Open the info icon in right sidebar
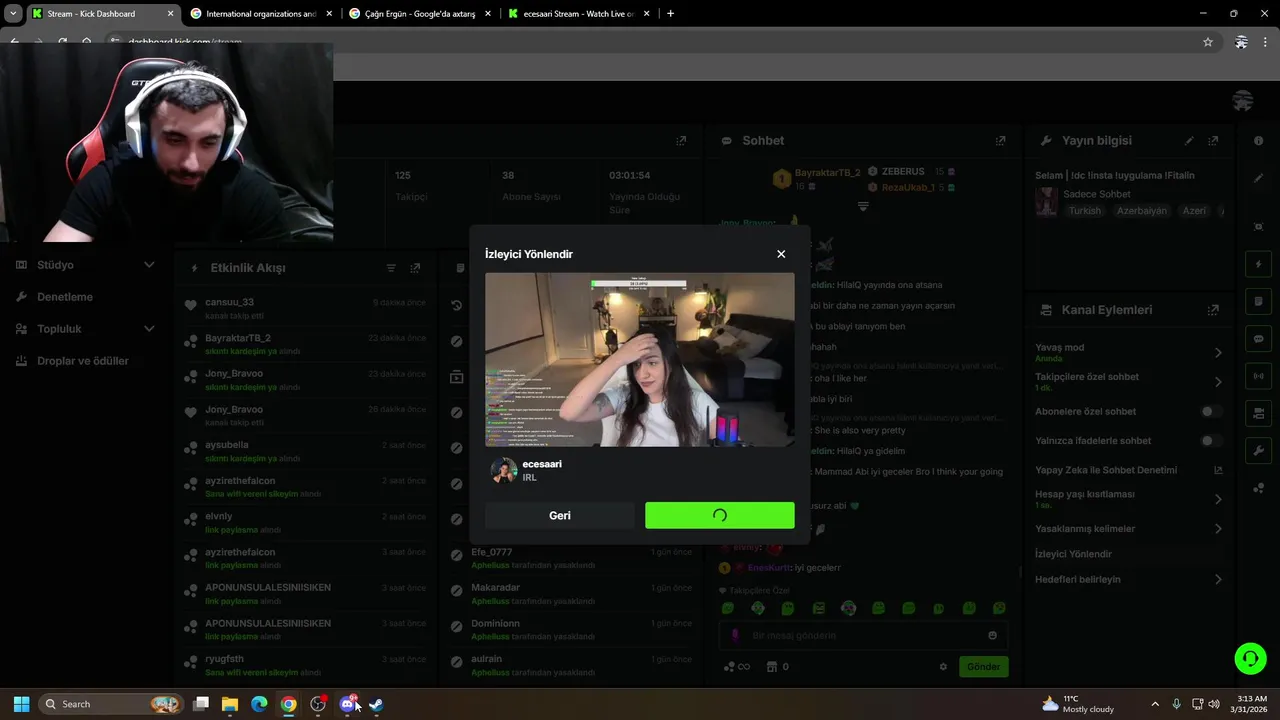 click(1258, 141)
